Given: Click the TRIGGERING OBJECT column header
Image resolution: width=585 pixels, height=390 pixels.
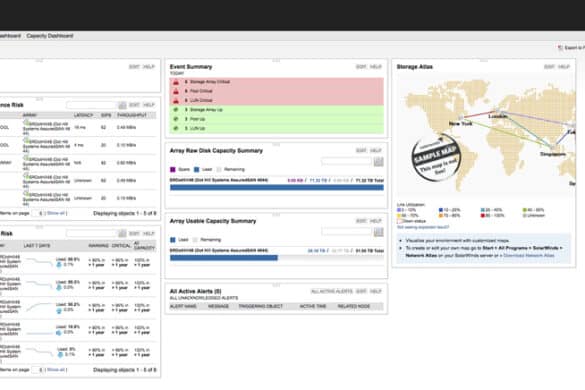Looking at the screenshot, I should (260, 306).
